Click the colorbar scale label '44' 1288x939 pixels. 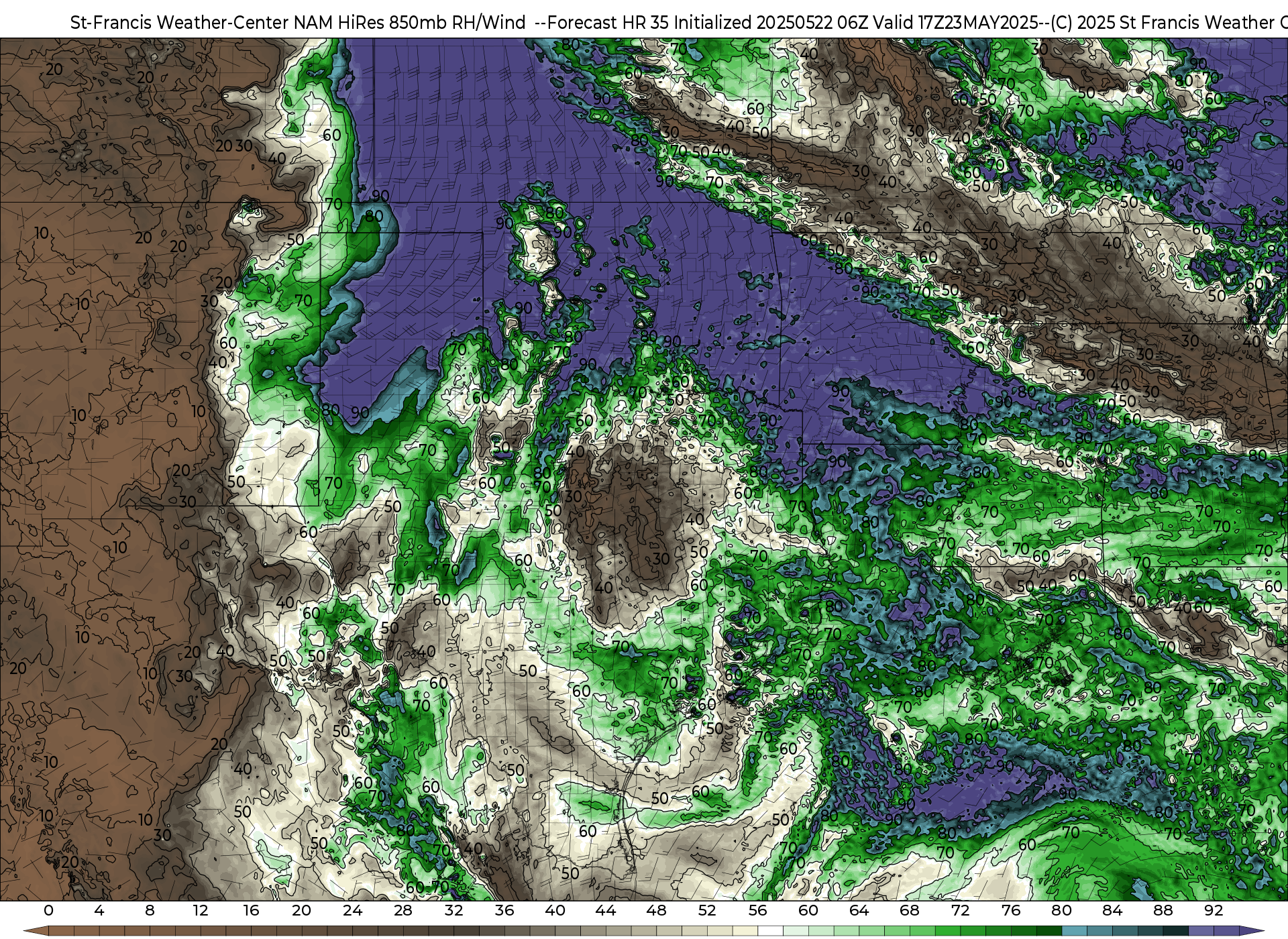tap(605, 910)
